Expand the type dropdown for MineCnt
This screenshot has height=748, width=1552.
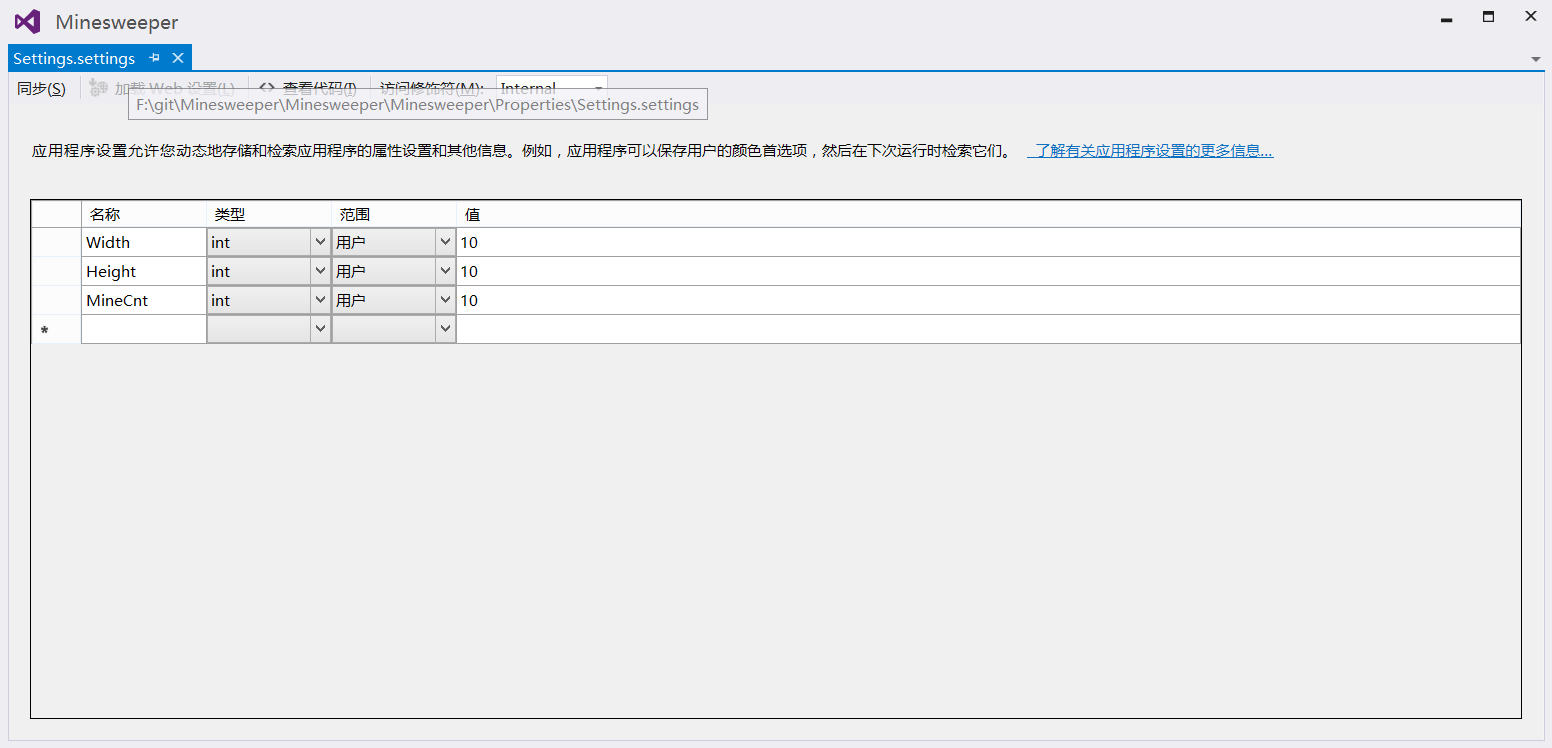click(x=320, y=300)
